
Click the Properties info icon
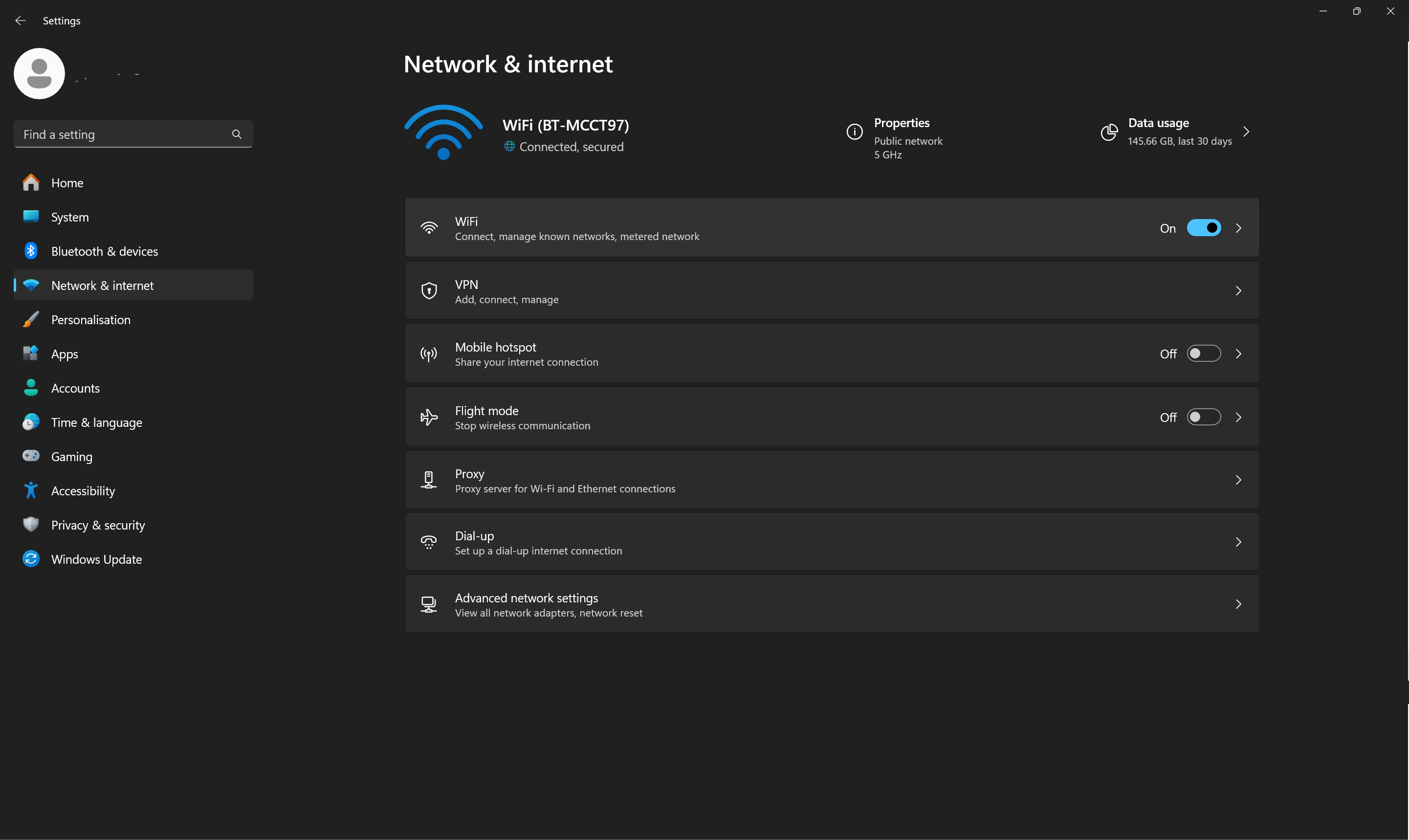pyautogui.click(x=854, y=132)
